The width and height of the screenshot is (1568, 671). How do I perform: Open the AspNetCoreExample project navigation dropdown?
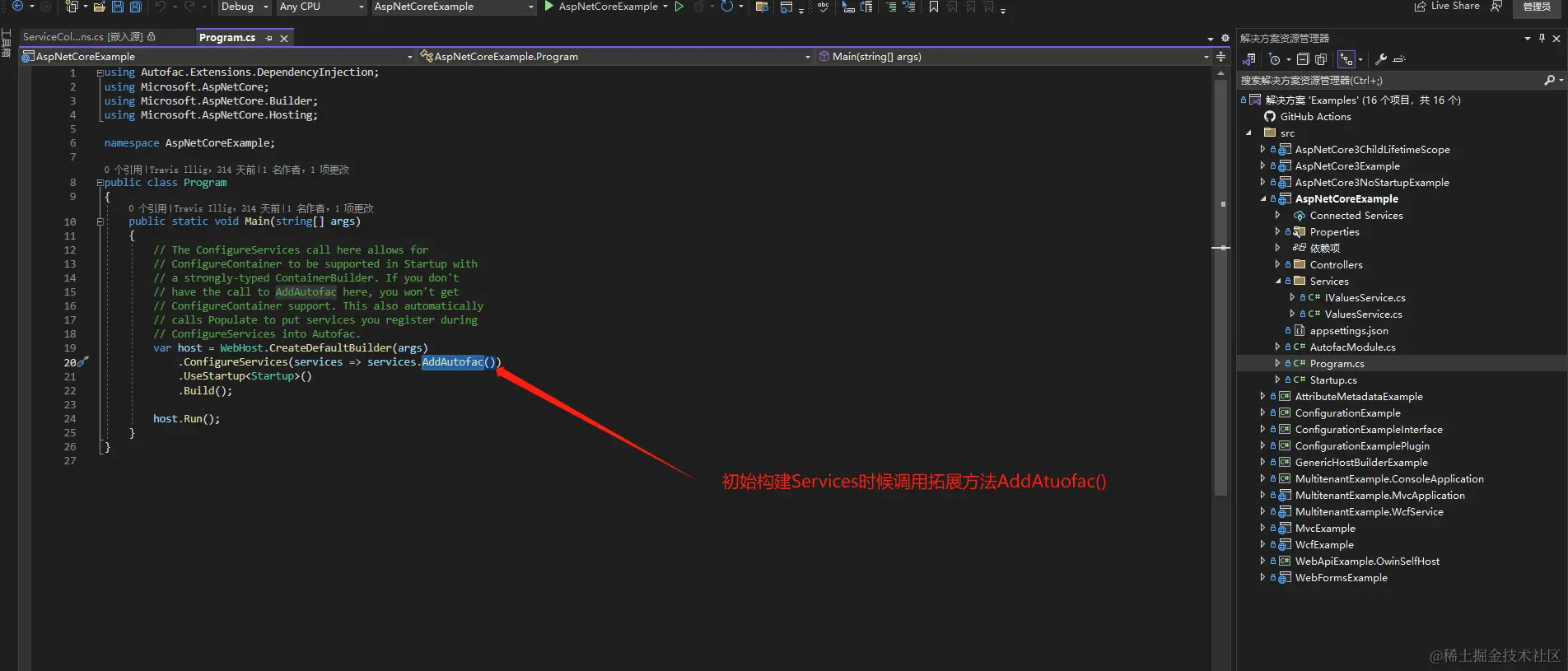217,57
